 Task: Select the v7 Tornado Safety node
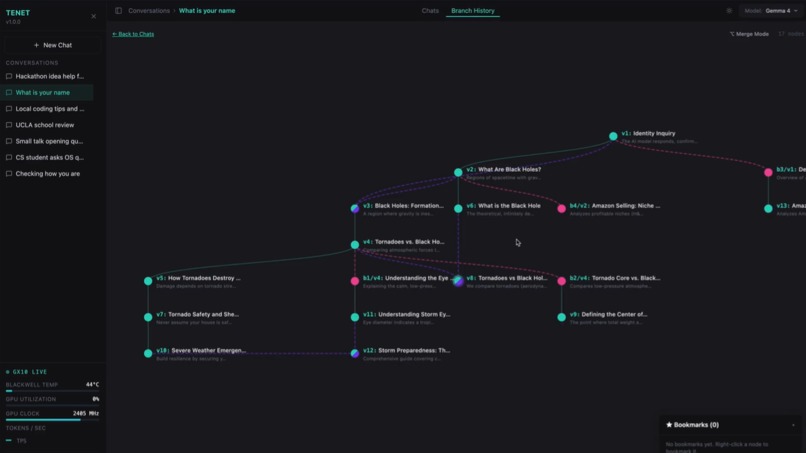(x=148, y=317)
